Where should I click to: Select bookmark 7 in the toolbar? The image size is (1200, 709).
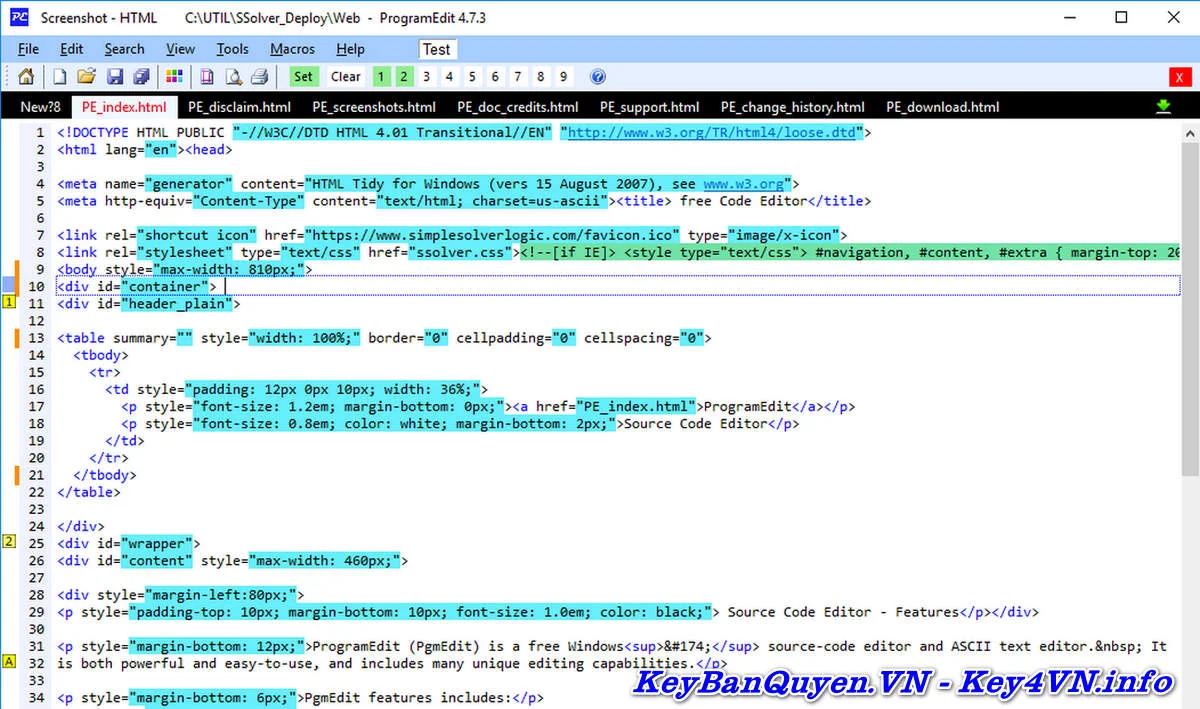click(518, 77)
